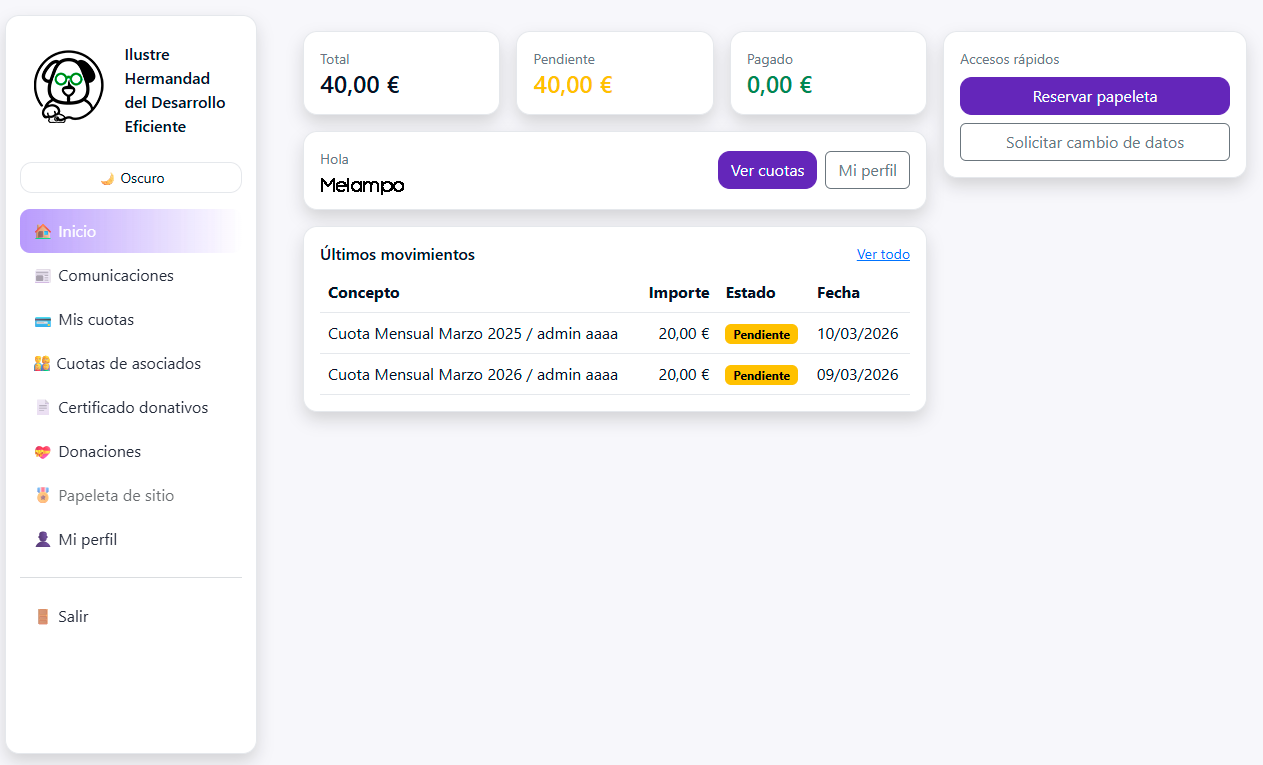Screen dimensions: 1263x765
Task: Open Mis cuotas in the sidebar
Action: [131, 319]
